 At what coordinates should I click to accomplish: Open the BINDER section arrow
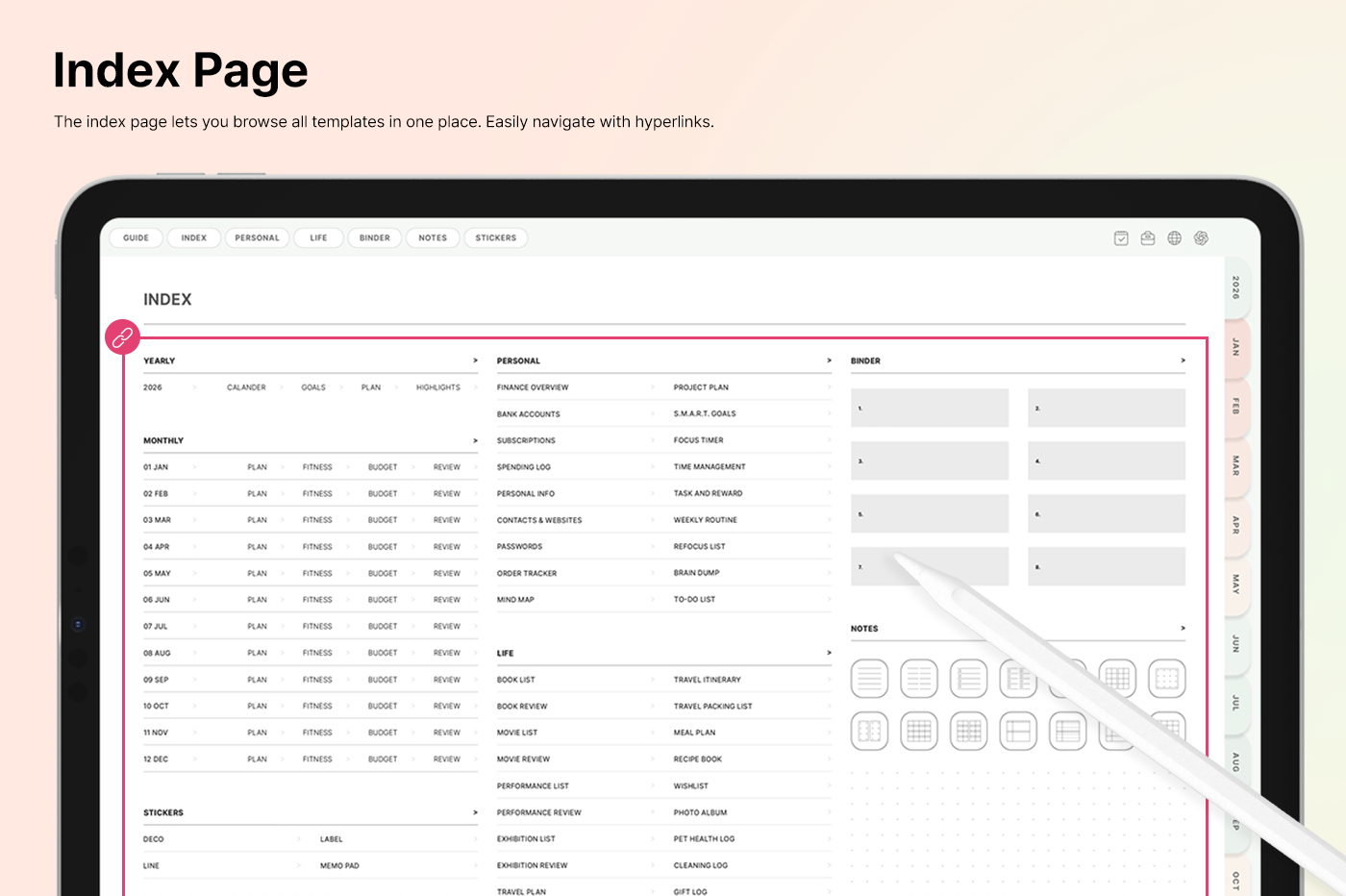tap(1183, 361)
